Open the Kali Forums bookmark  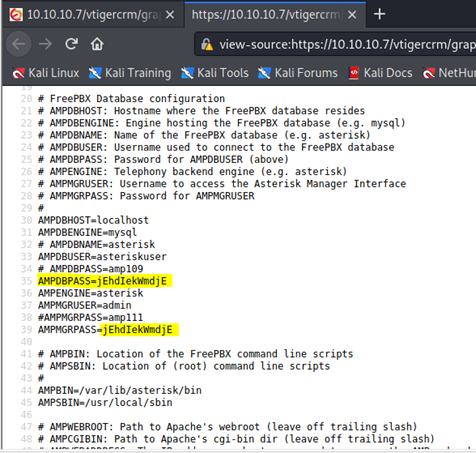click(298, 73)
